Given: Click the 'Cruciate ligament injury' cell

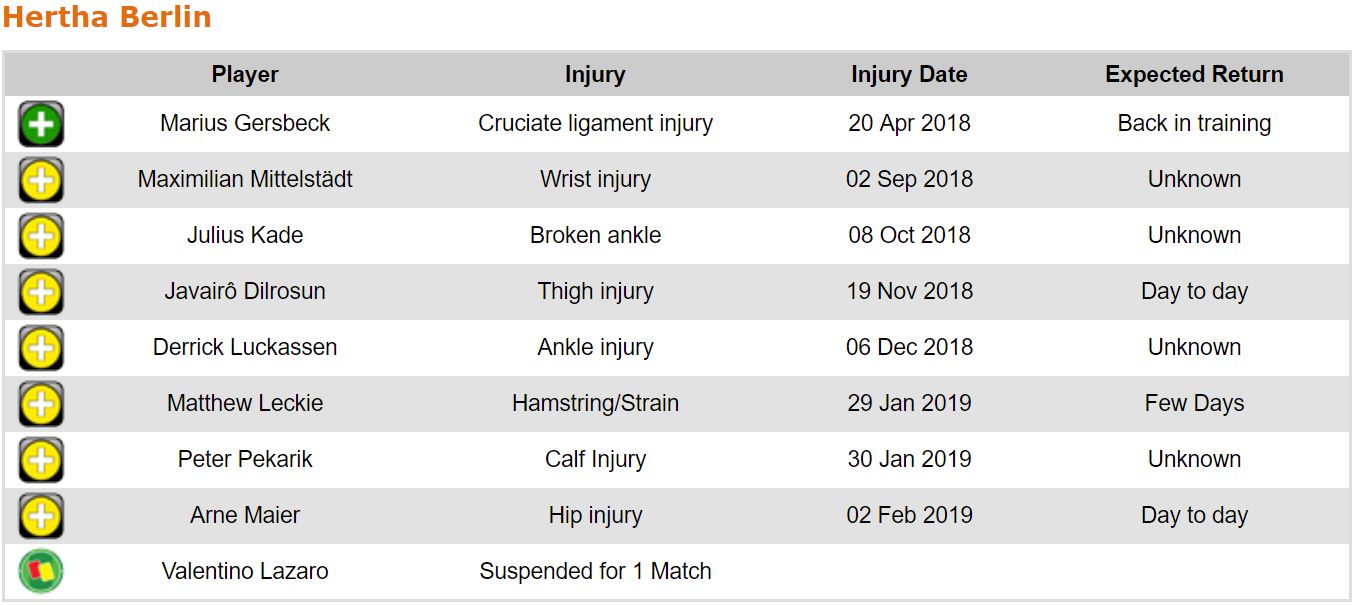Looking at the screenshot, I should tap(595, 124).
